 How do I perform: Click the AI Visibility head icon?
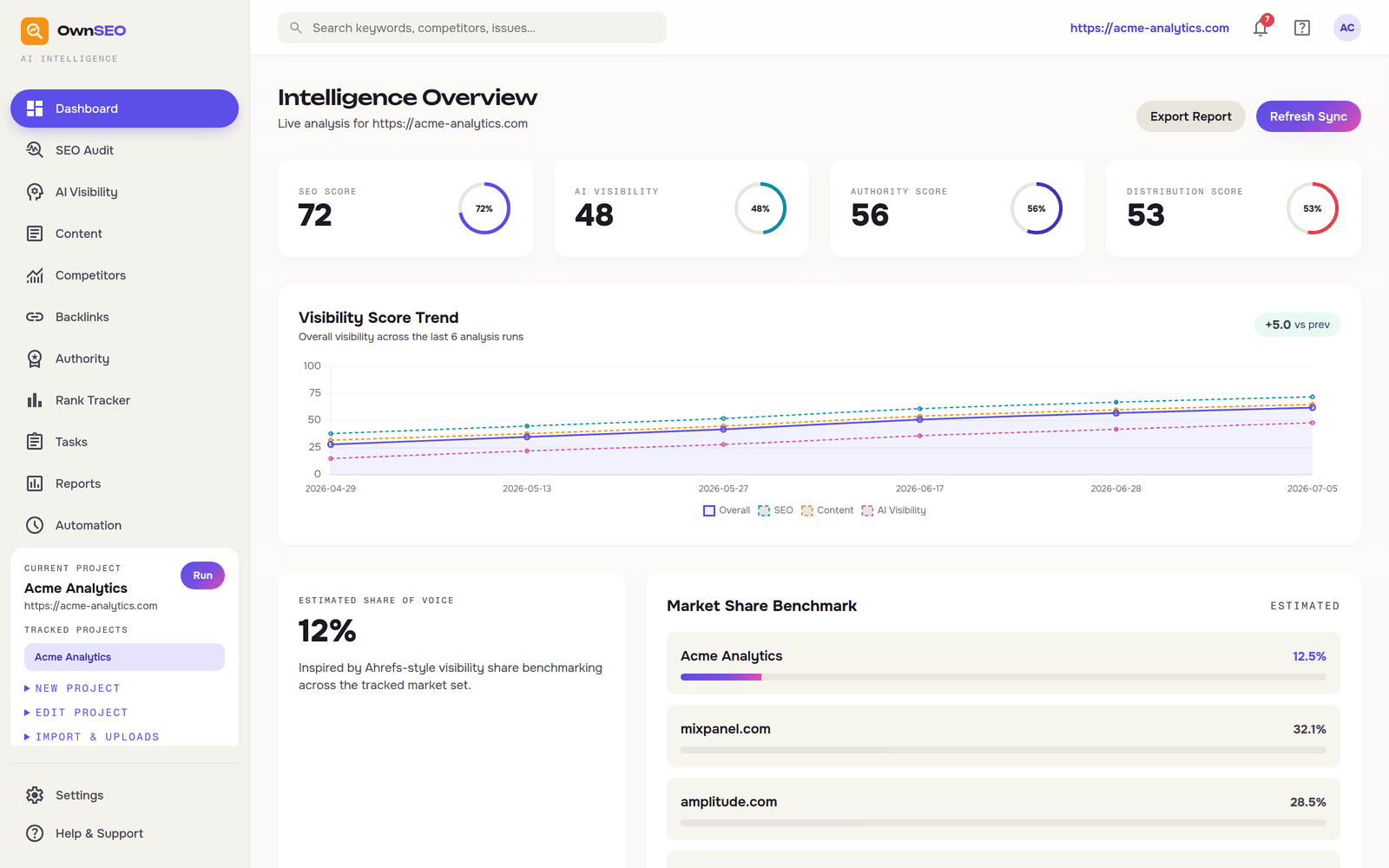pos(35,192)
